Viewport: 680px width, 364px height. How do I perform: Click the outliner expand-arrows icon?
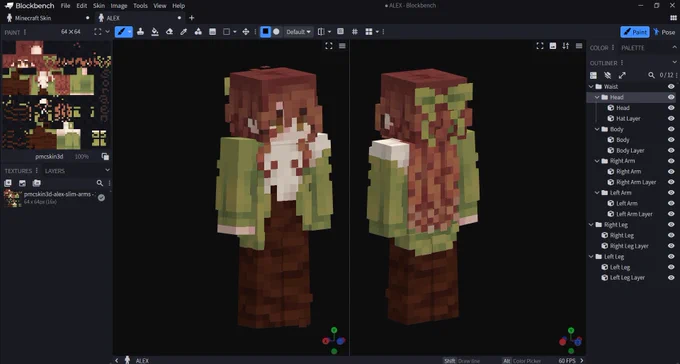622,75
